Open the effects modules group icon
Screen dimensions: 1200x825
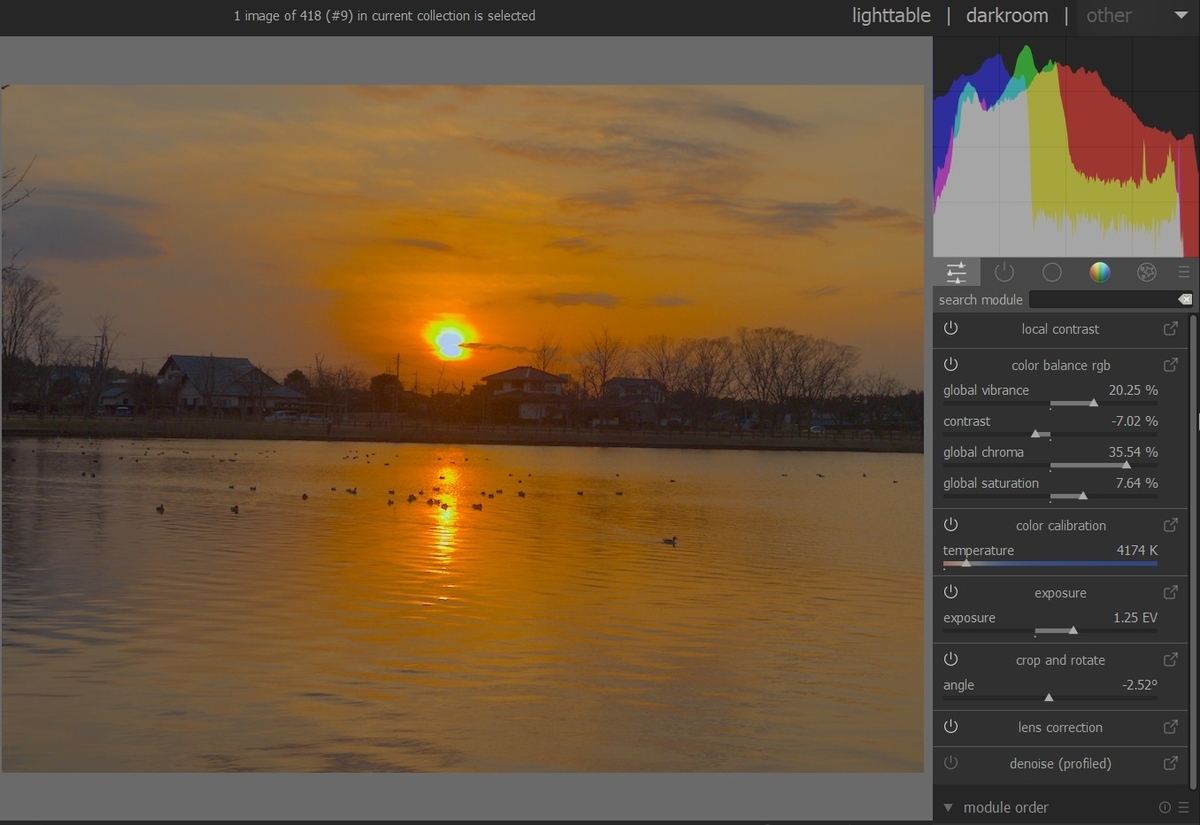tap(1147, 272)
